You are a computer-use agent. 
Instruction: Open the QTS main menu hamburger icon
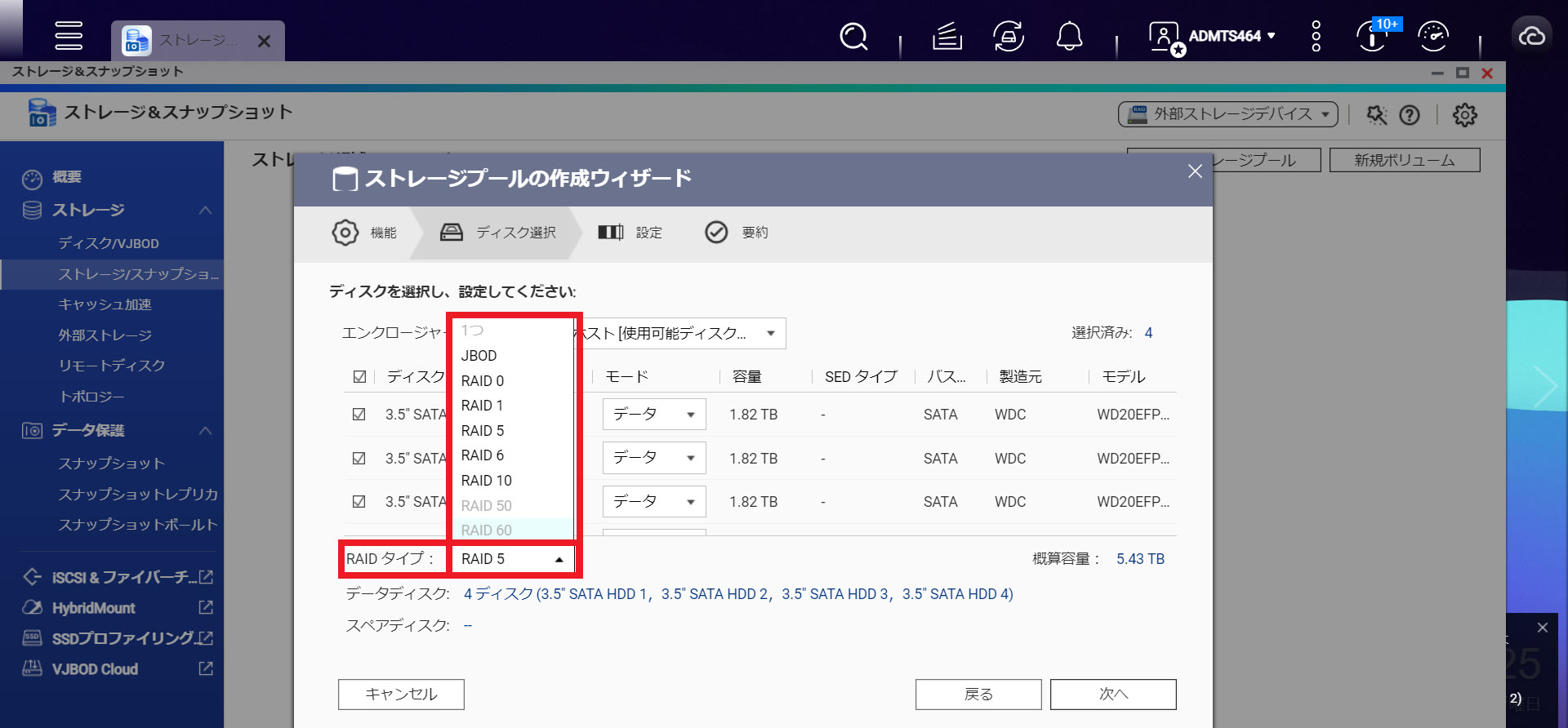[x=69, y=36]
